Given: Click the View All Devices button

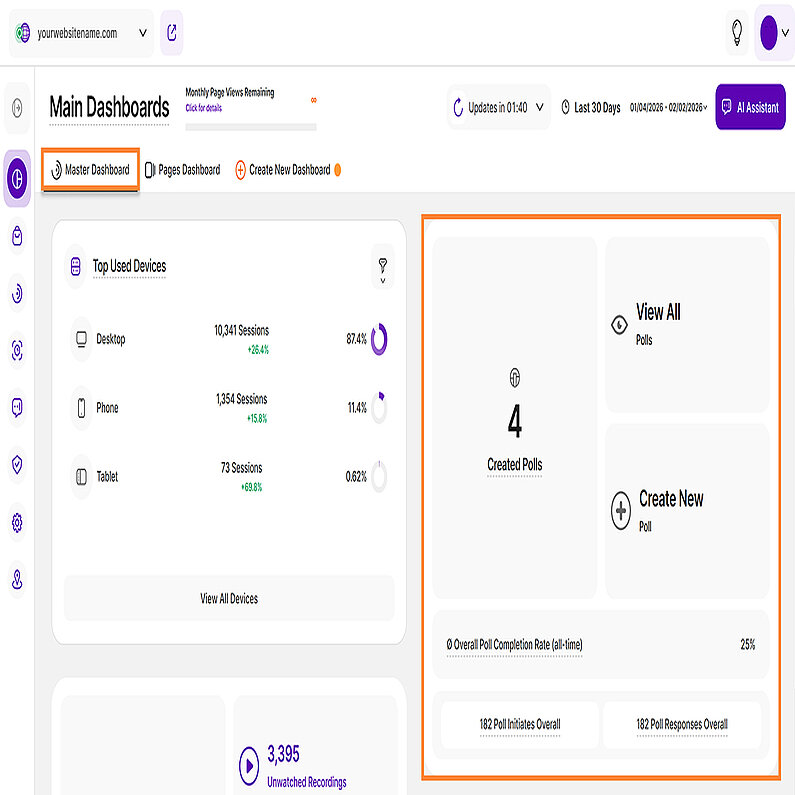Looking at the screenshot, I should 229,598.
